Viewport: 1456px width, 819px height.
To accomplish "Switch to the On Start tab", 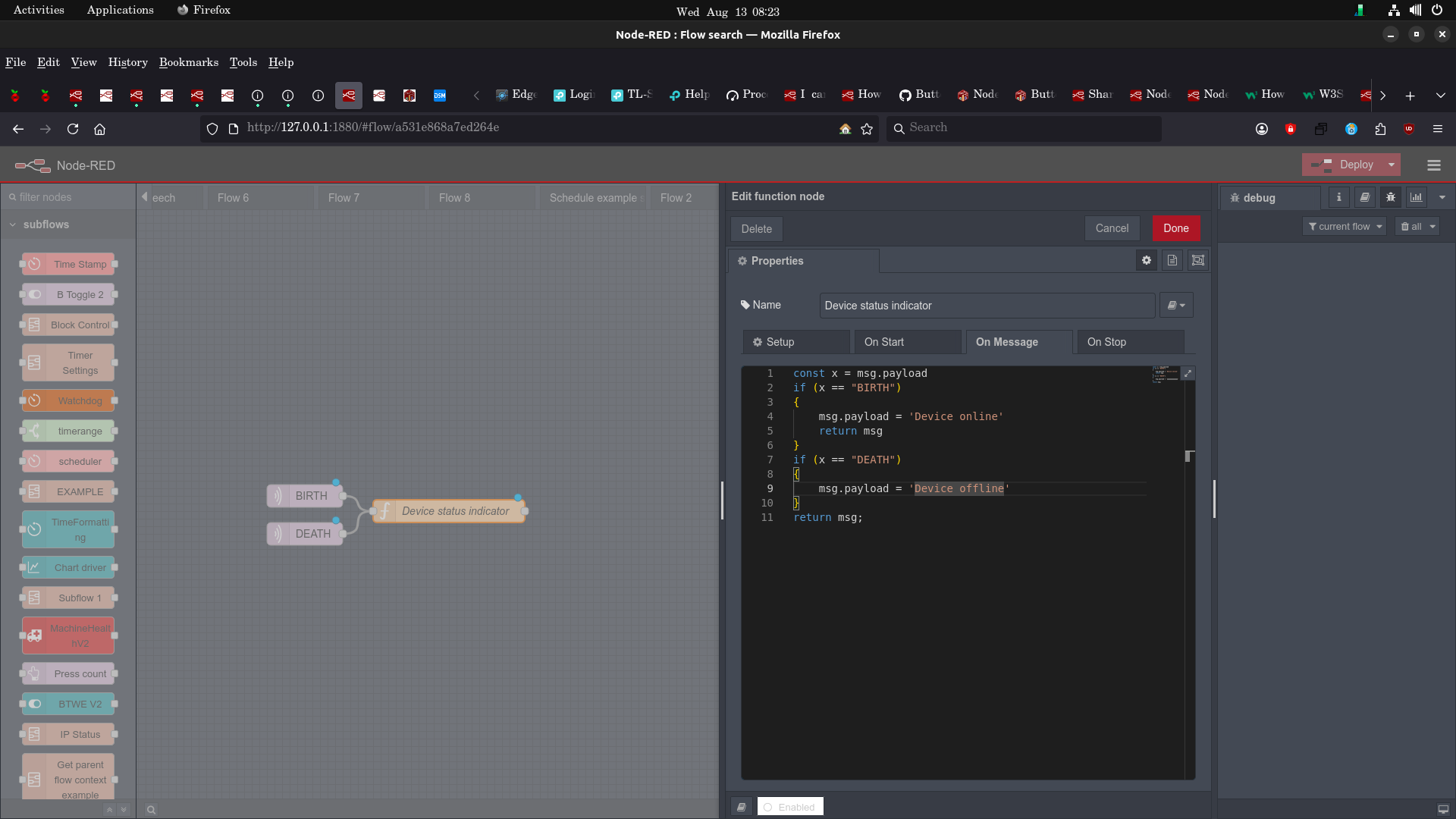I will [907, 342].
